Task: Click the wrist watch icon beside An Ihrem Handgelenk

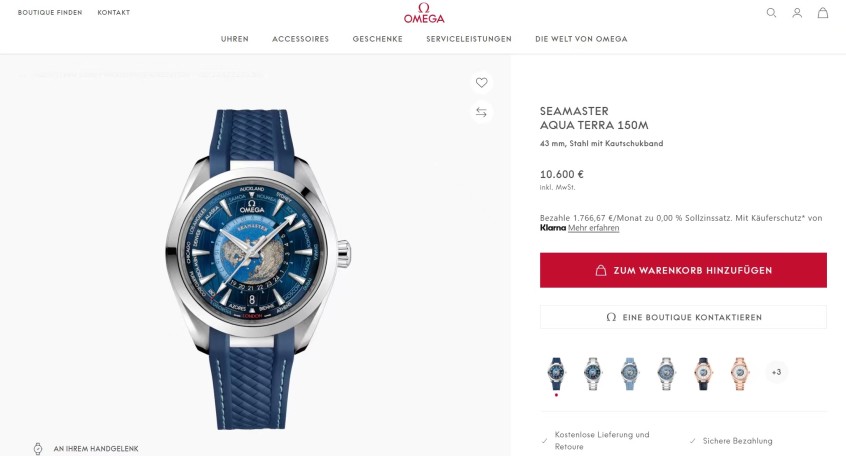Action: (38, 448)
